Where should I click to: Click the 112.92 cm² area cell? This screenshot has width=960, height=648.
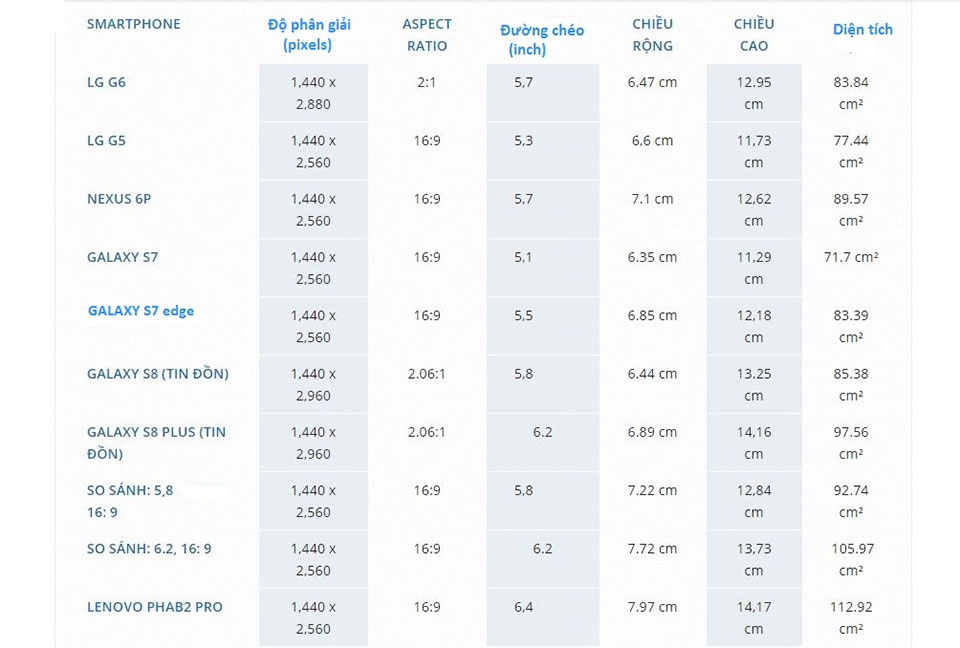853,617
